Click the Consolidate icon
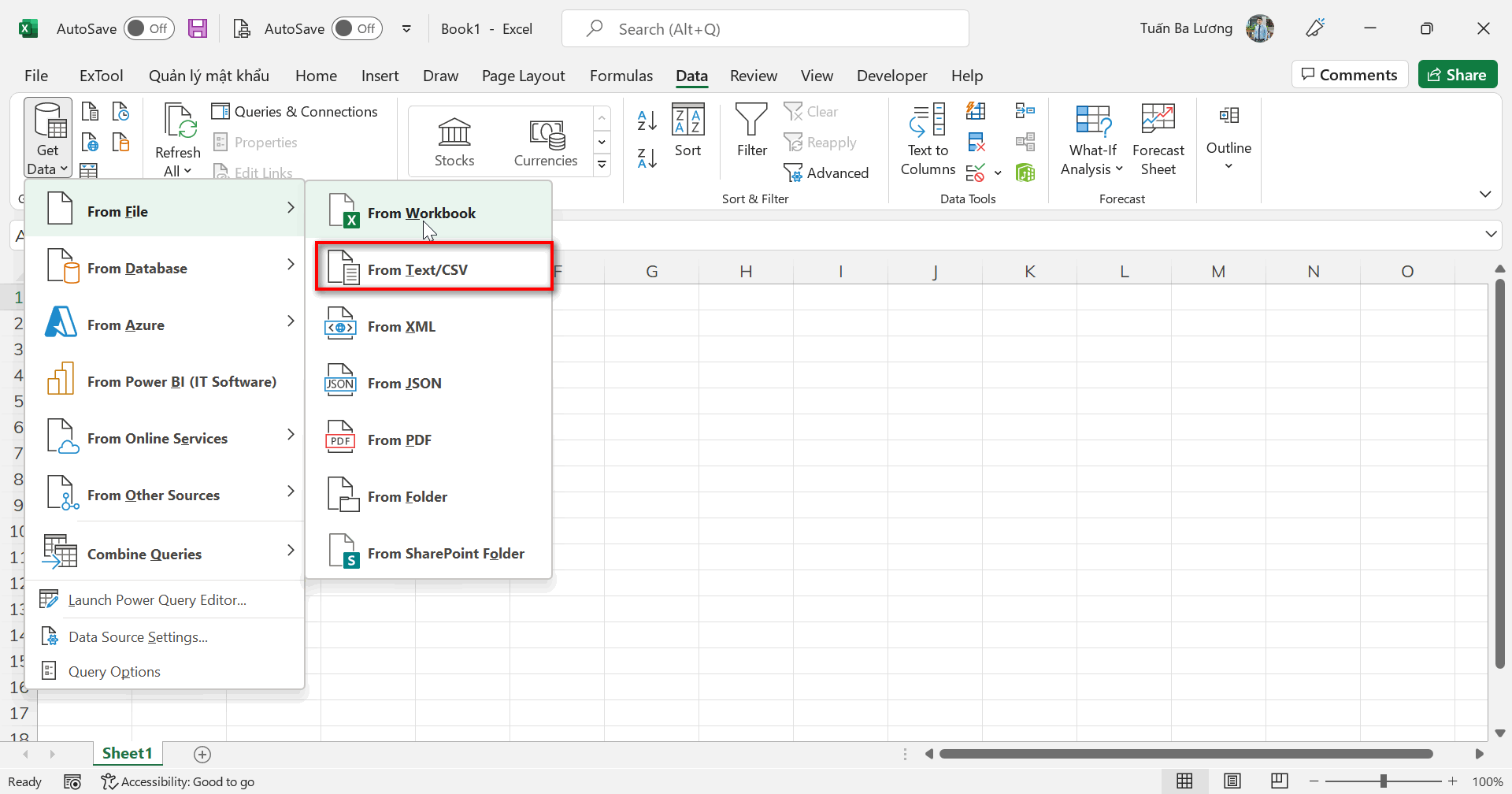The height and width of the screenshot is (794, 1512). coord(1025,111)
